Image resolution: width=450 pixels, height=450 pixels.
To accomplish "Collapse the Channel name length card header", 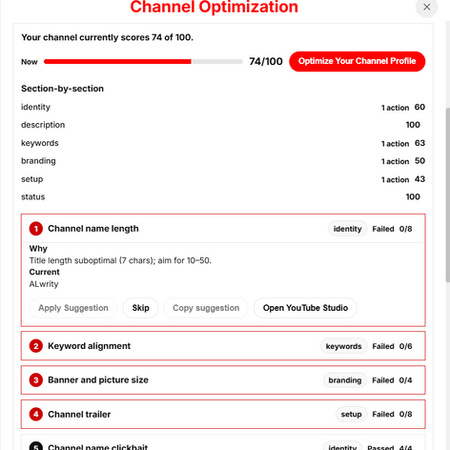I will [223, 229].
